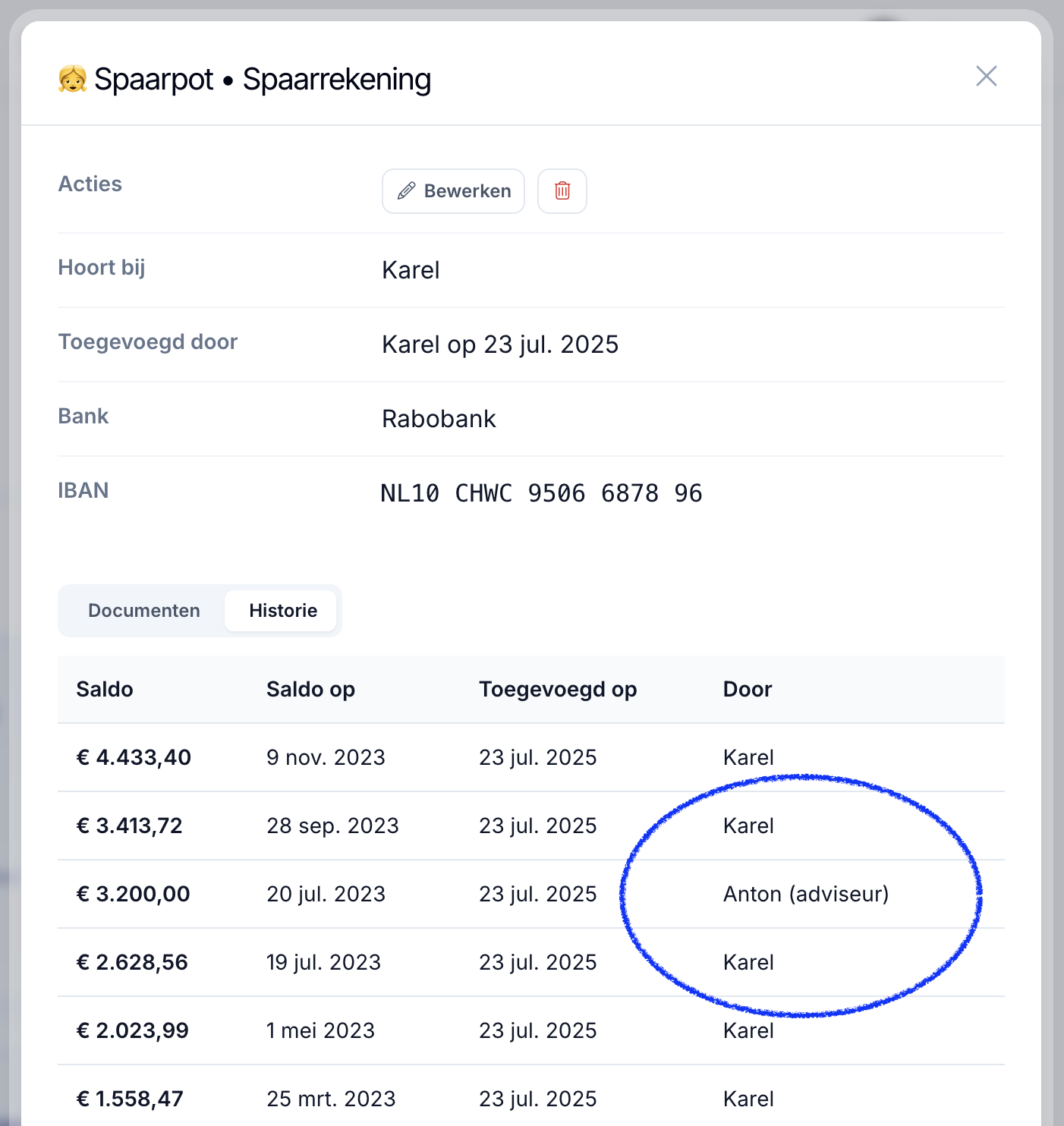The width and height of the screenshot is (1064, 1126).
Task: Click the date 19 jul. 2023
Action: tap(323, 962)
